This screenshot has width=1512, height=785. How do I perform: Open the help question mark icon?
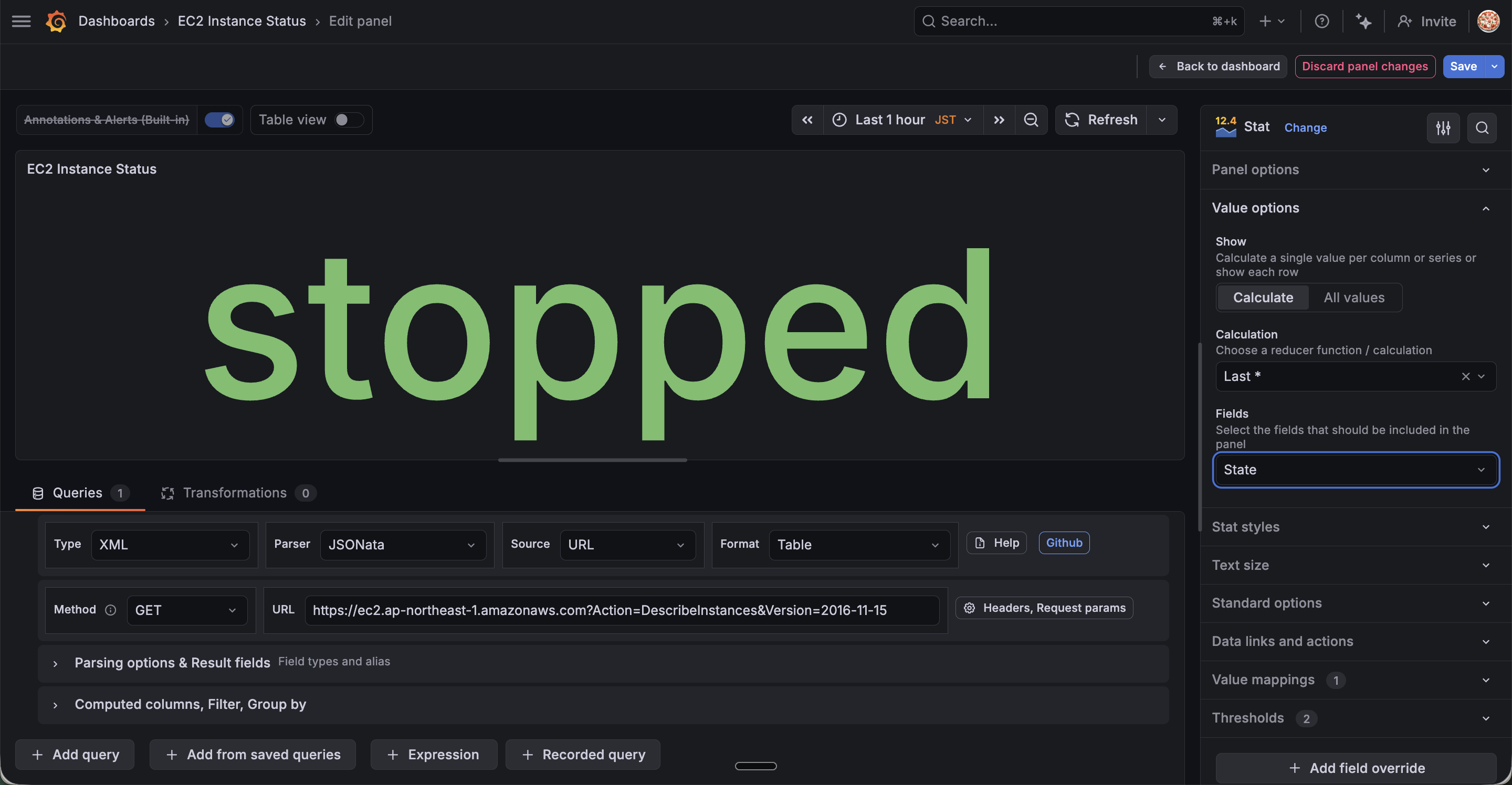1321,21
